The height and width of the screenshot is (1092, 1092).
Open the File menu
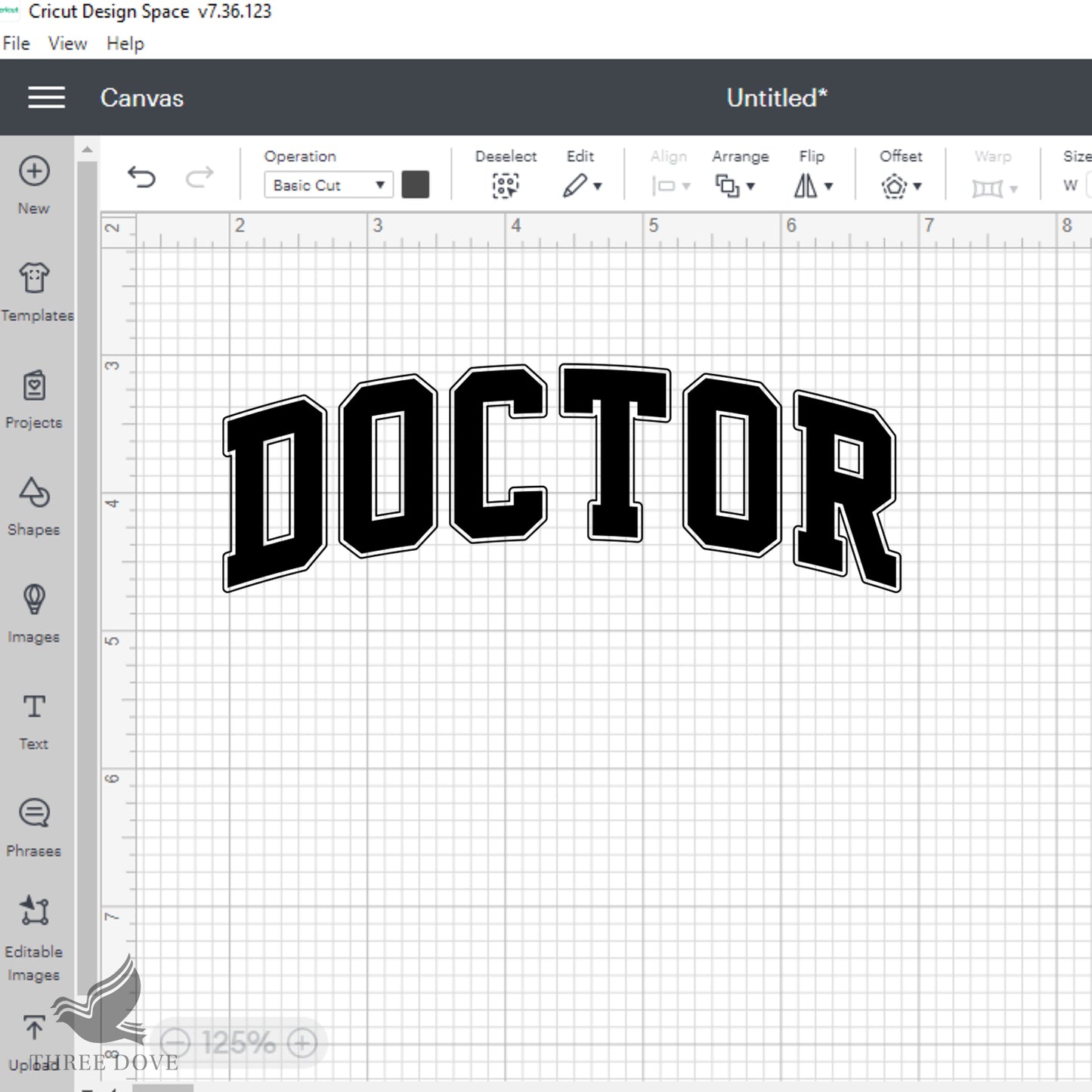16,44
